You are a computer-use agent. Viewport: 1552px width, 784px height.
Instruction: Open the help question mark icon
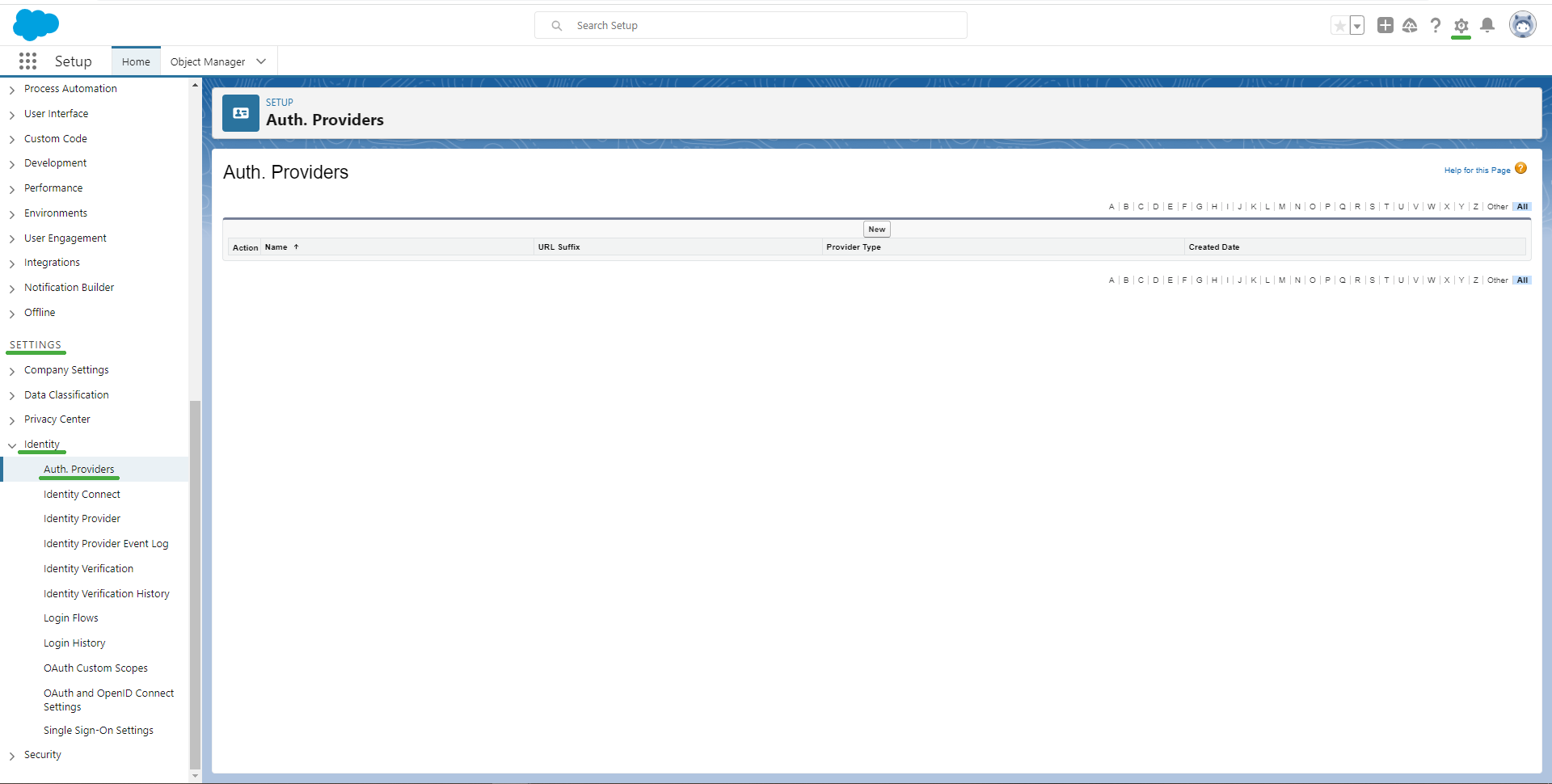pyautogui.click(x=1436, y=26)
